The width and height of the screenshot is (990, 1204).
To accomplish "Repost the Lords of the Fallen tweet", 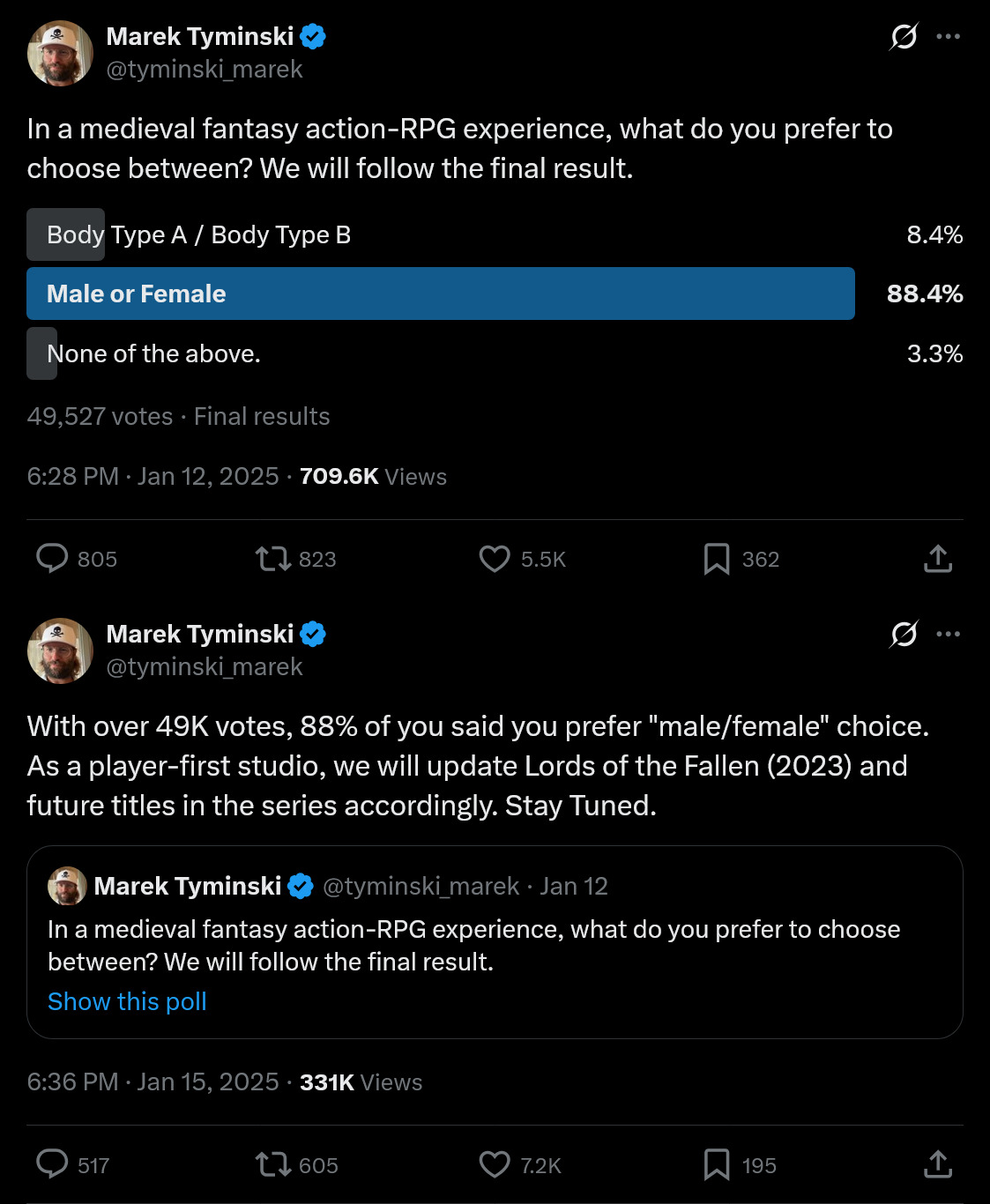I will click(x=273, y=1164).
